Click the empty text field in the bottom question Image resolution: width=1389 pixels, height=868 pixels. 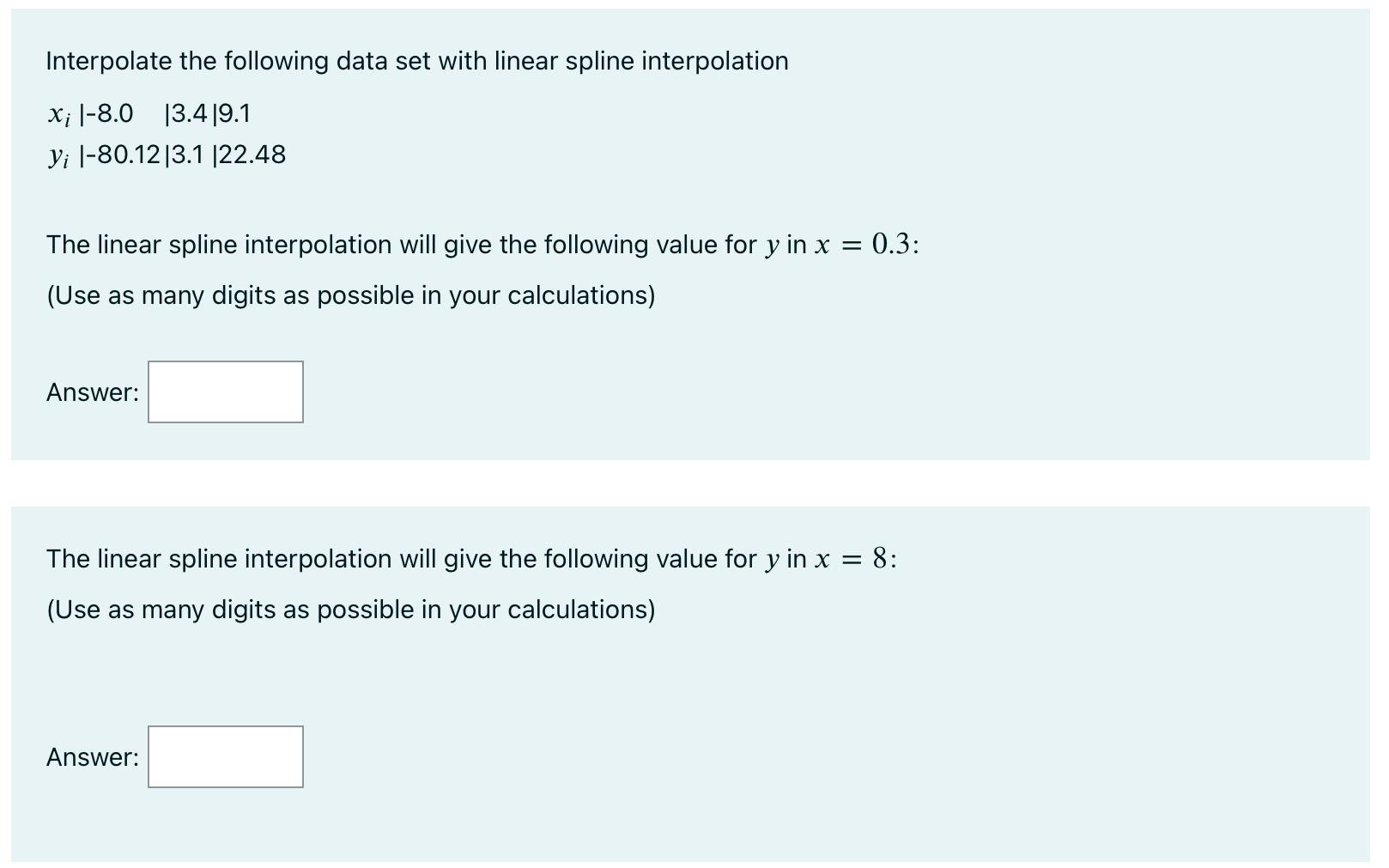pyautogui.click(x=225, y=757)
